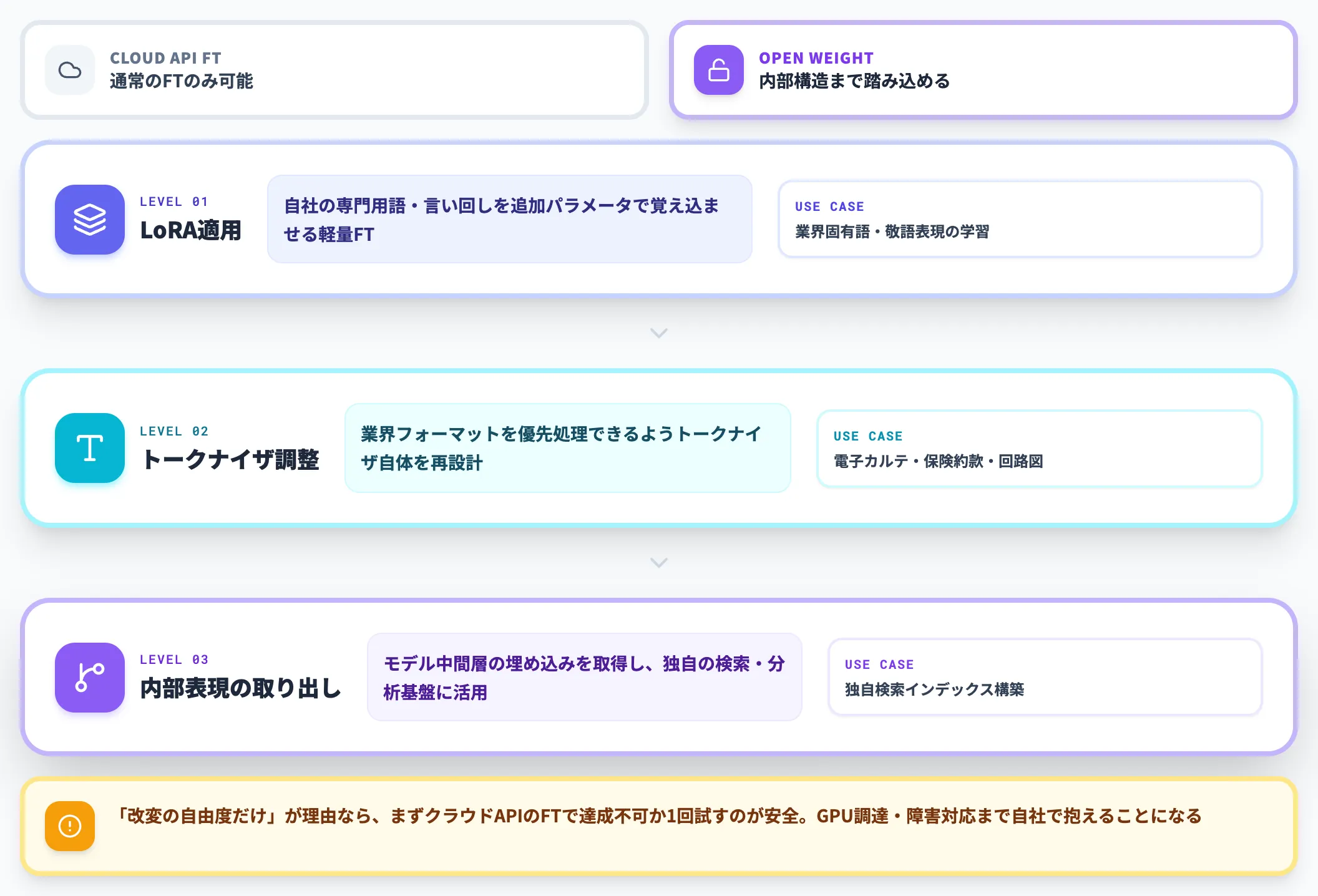This screenshot has width=1318, height=896.
Task: Click the cloud icon for Cloud API FT
Action: click(x=70, y=70)
